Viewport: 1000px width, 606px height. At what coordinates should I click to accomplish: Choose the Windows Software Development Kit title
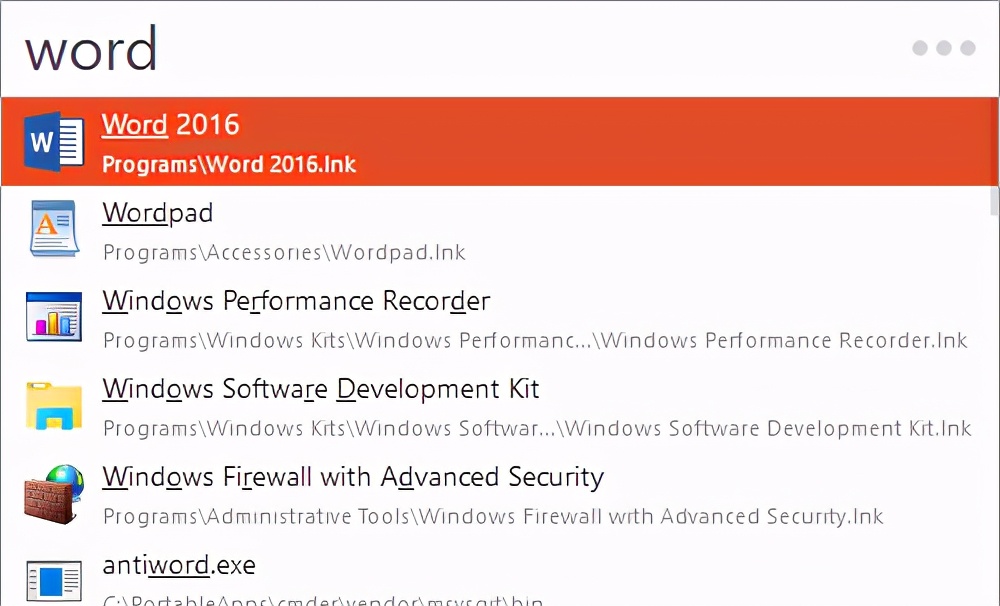[321, 389]
